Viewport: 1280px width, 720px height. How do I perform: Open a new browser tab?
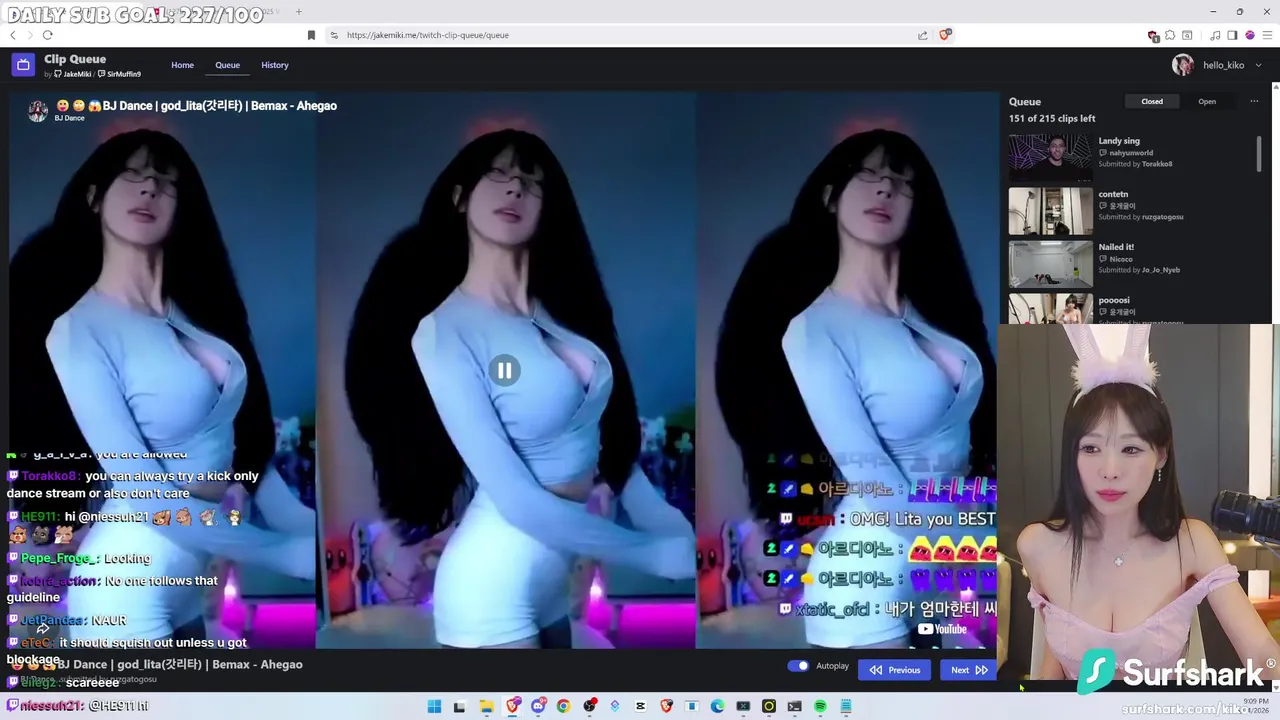point(298,12)
